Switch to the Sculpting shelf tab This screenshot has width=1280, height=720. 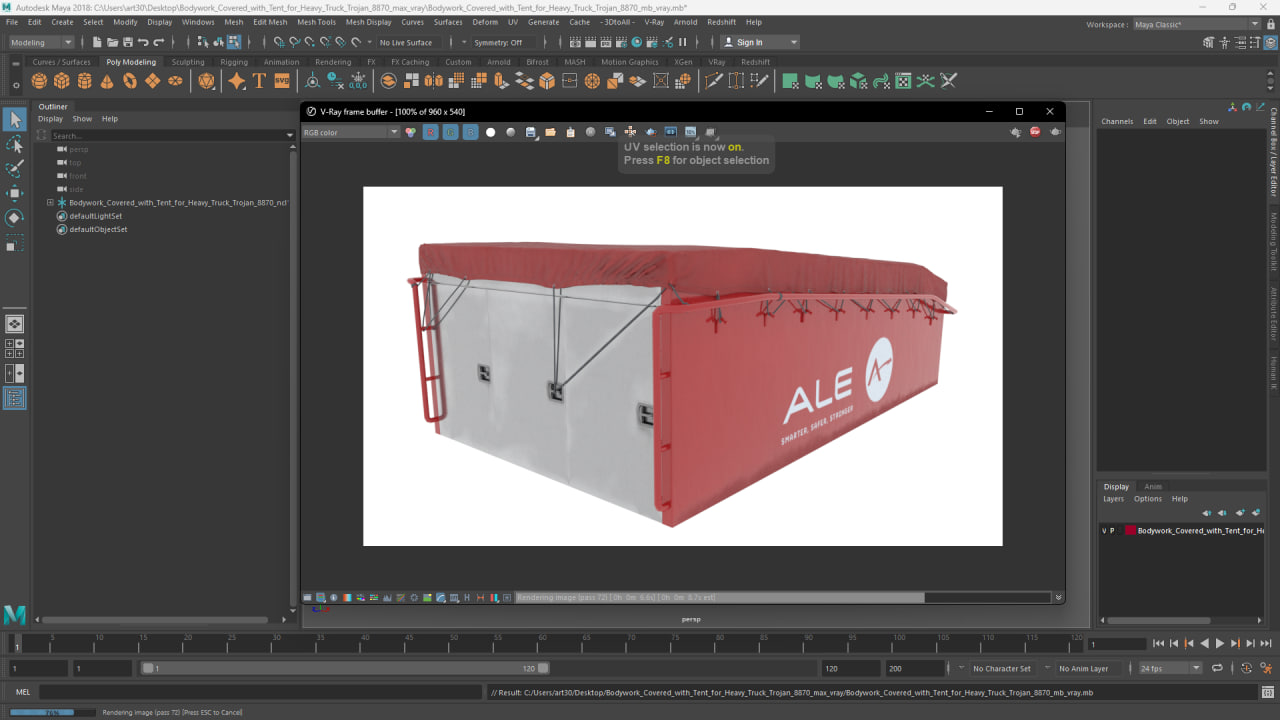[187, 62]
